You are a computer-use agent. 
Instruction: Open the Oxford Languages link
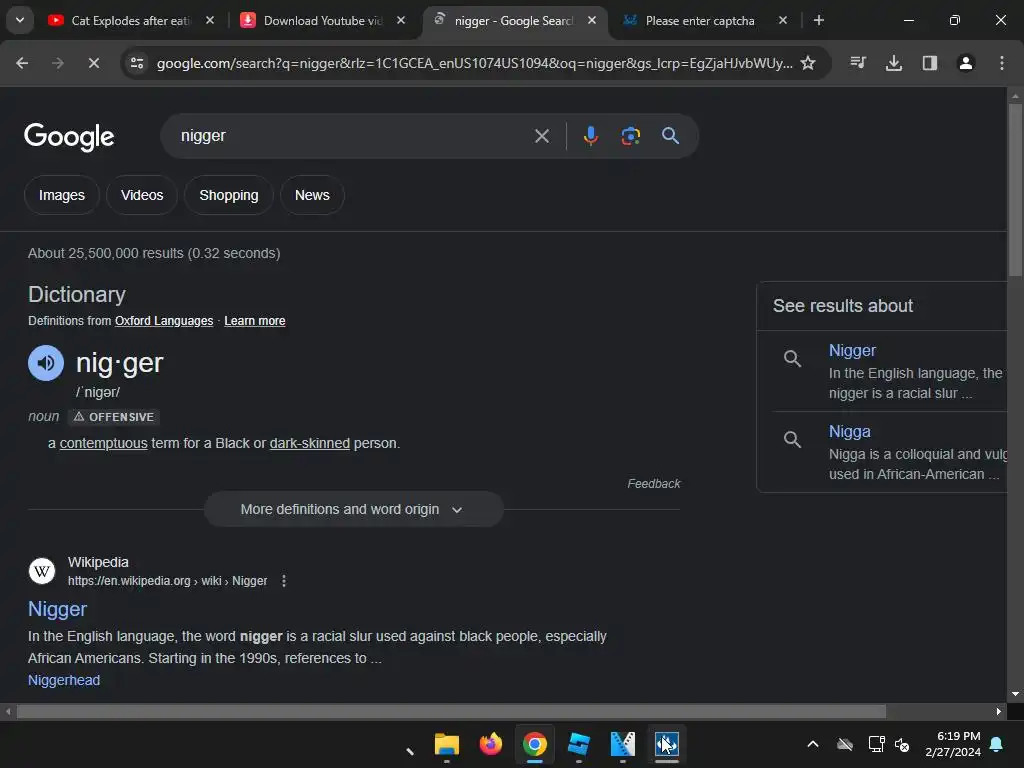point(164,321)
